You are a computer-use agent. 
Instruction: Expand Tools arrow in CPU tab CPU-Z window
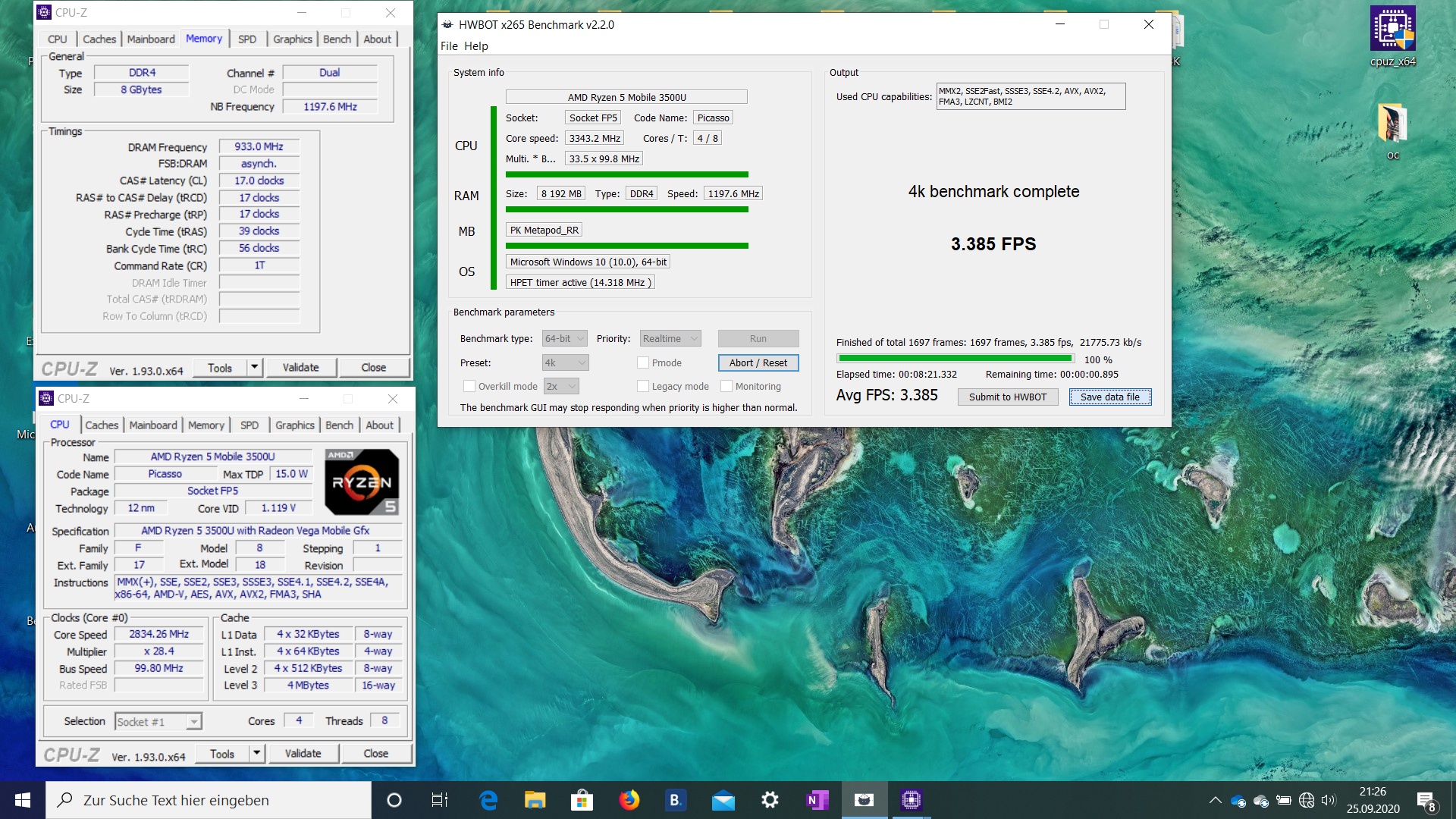pos(257,753)
